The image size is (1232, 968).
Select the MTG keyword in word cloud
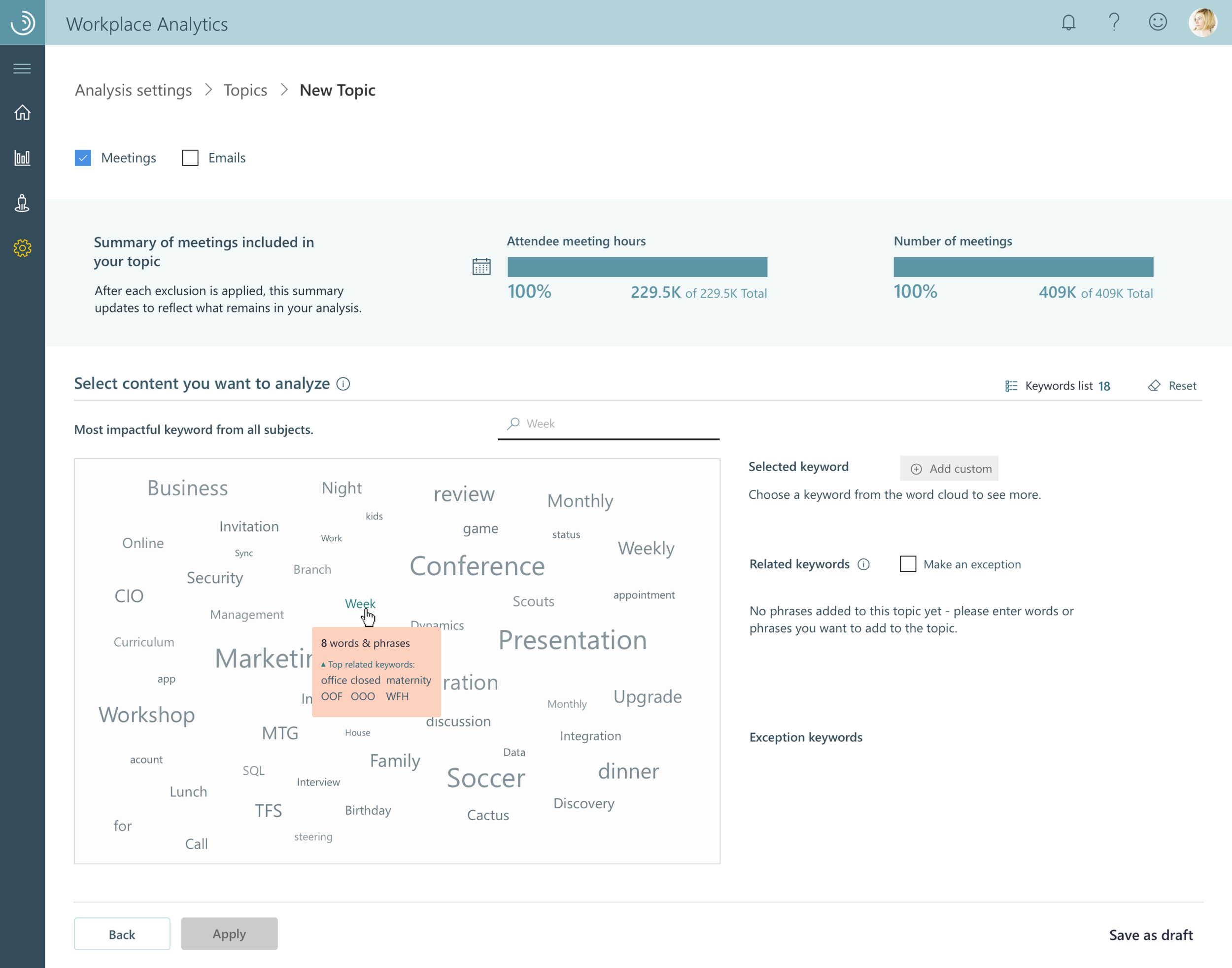point(279,733)
